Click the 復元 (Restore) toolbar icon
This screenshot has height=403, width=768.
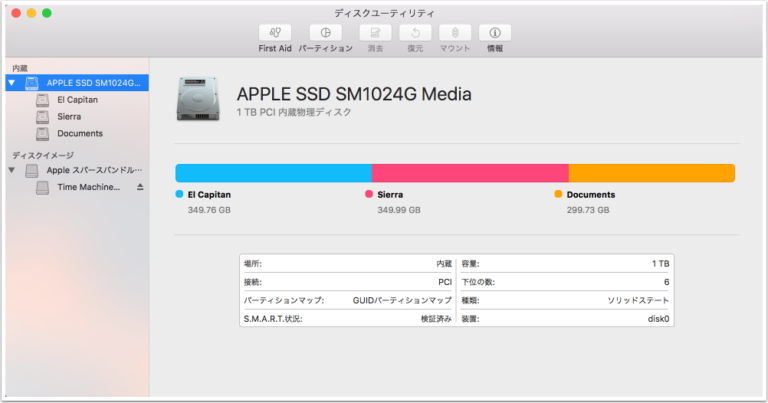[x=415, y=33]
